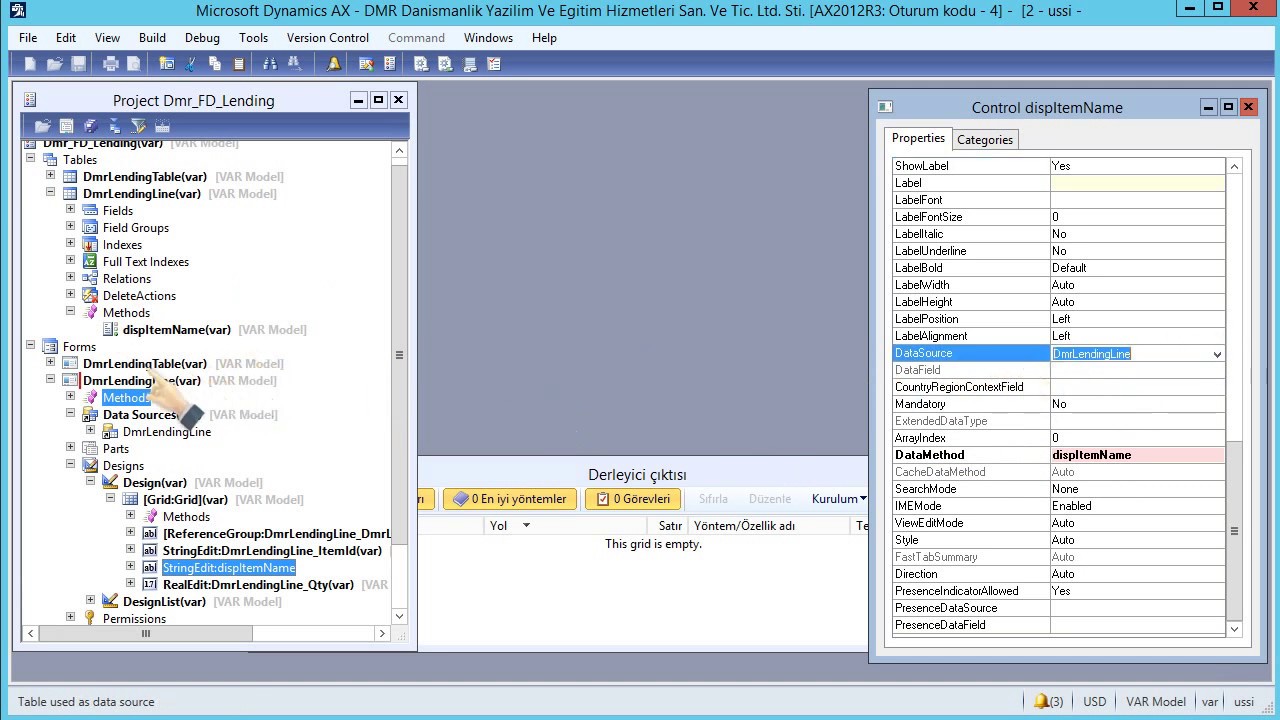This screenshot has height=720, width=1280.
Task: Open the Debug menu
Action: point(202,37)
